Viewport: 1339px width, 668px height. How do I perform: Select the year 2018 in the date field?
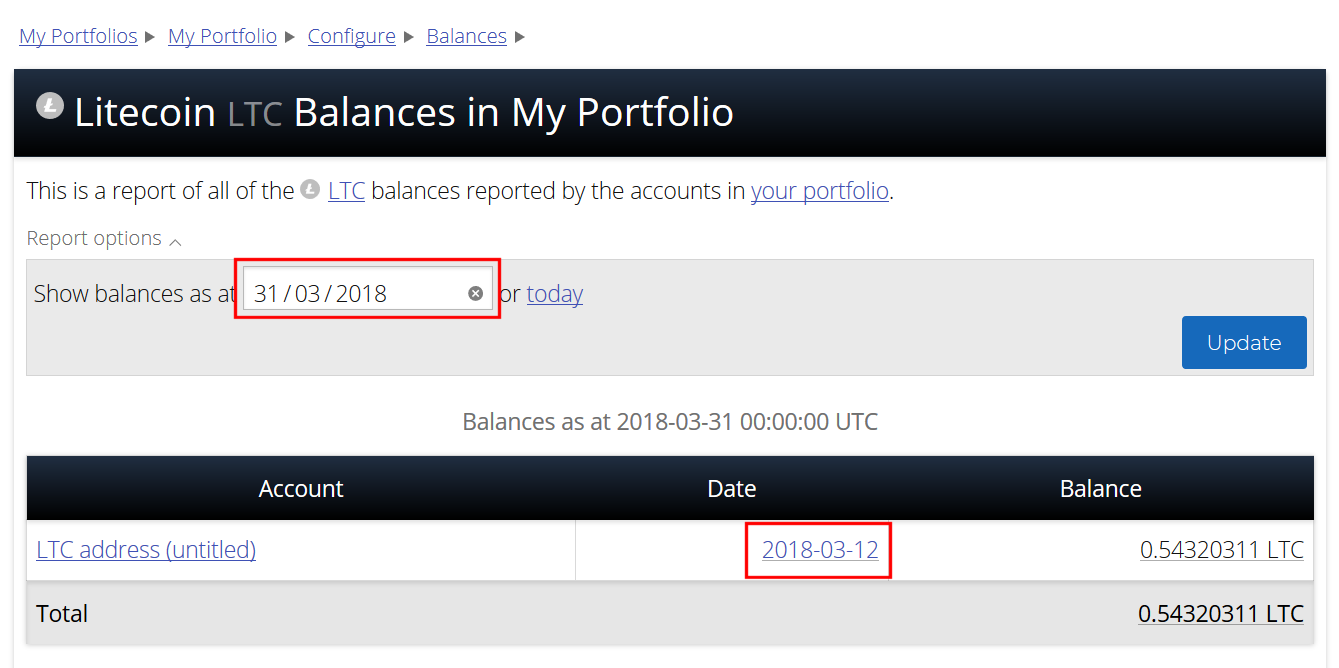tap(361, 294)
